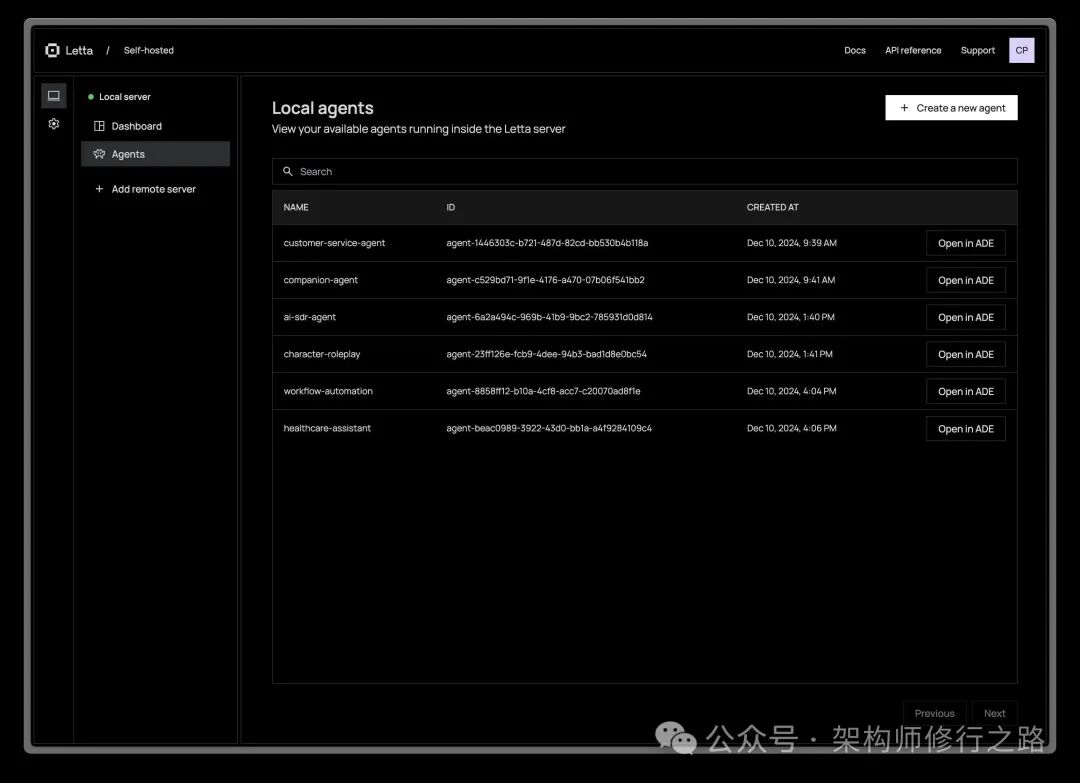1080x783 pixels.
Task: Select the ai-sdr-agent name cell
Action: tap(309, 317)
